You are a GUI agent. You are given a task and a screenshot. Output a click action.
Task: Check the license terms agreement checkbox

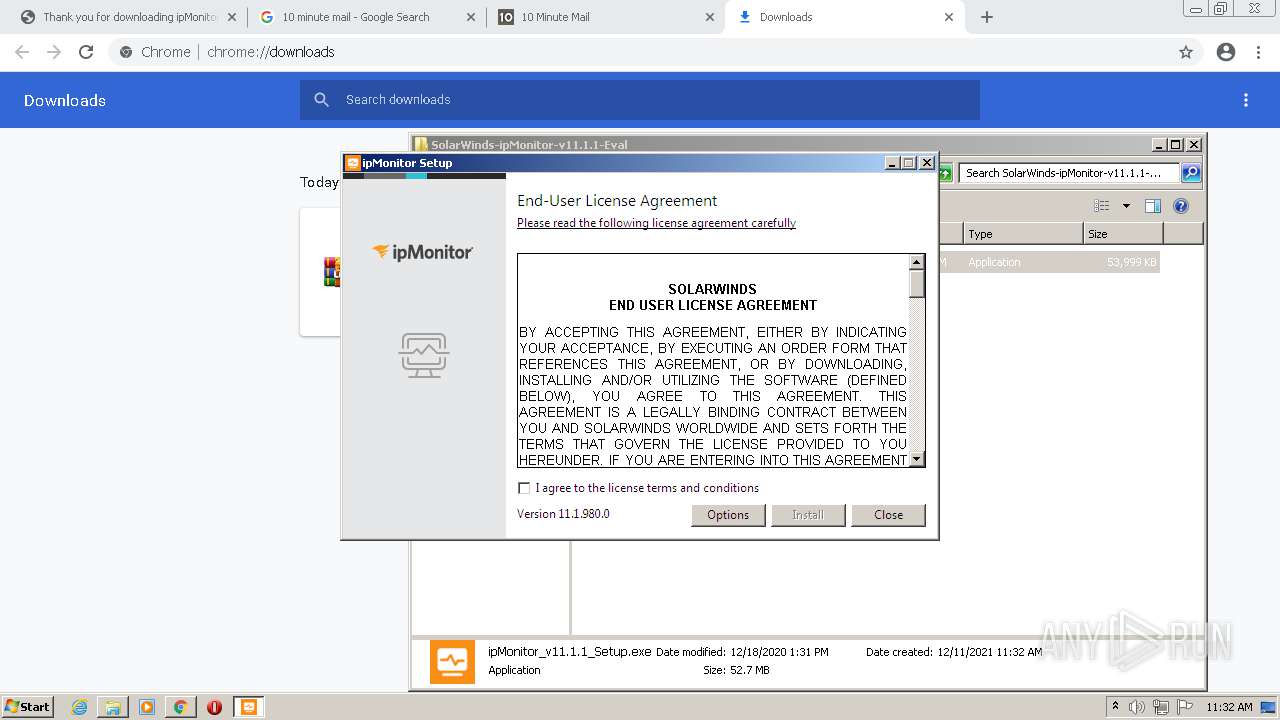pyautogui.click(x=524, y=488)
